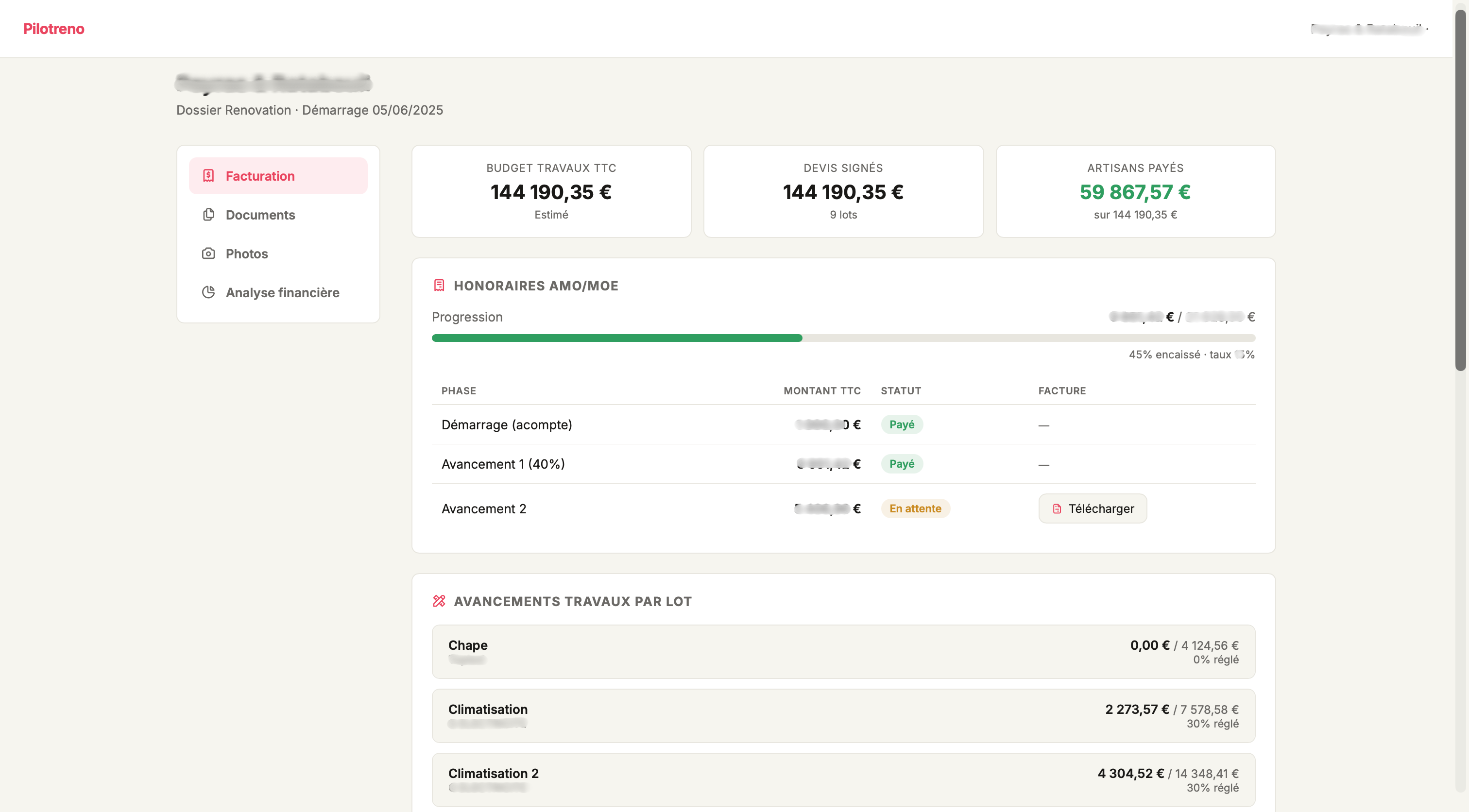Click the Pilotreno logo link
The height and width of the screenshot is (812, 1469).
click(53, 29)
